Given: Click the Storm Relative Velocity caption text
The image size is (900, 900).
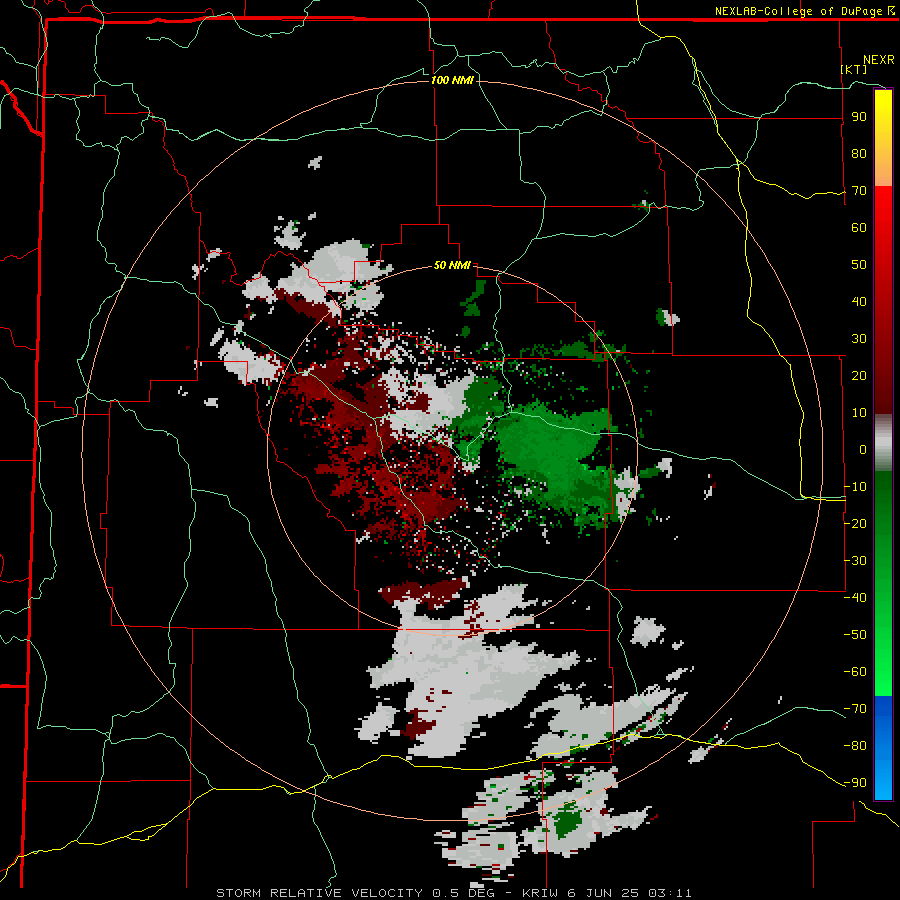Looking at the screenshot, I should click(453, 893).
